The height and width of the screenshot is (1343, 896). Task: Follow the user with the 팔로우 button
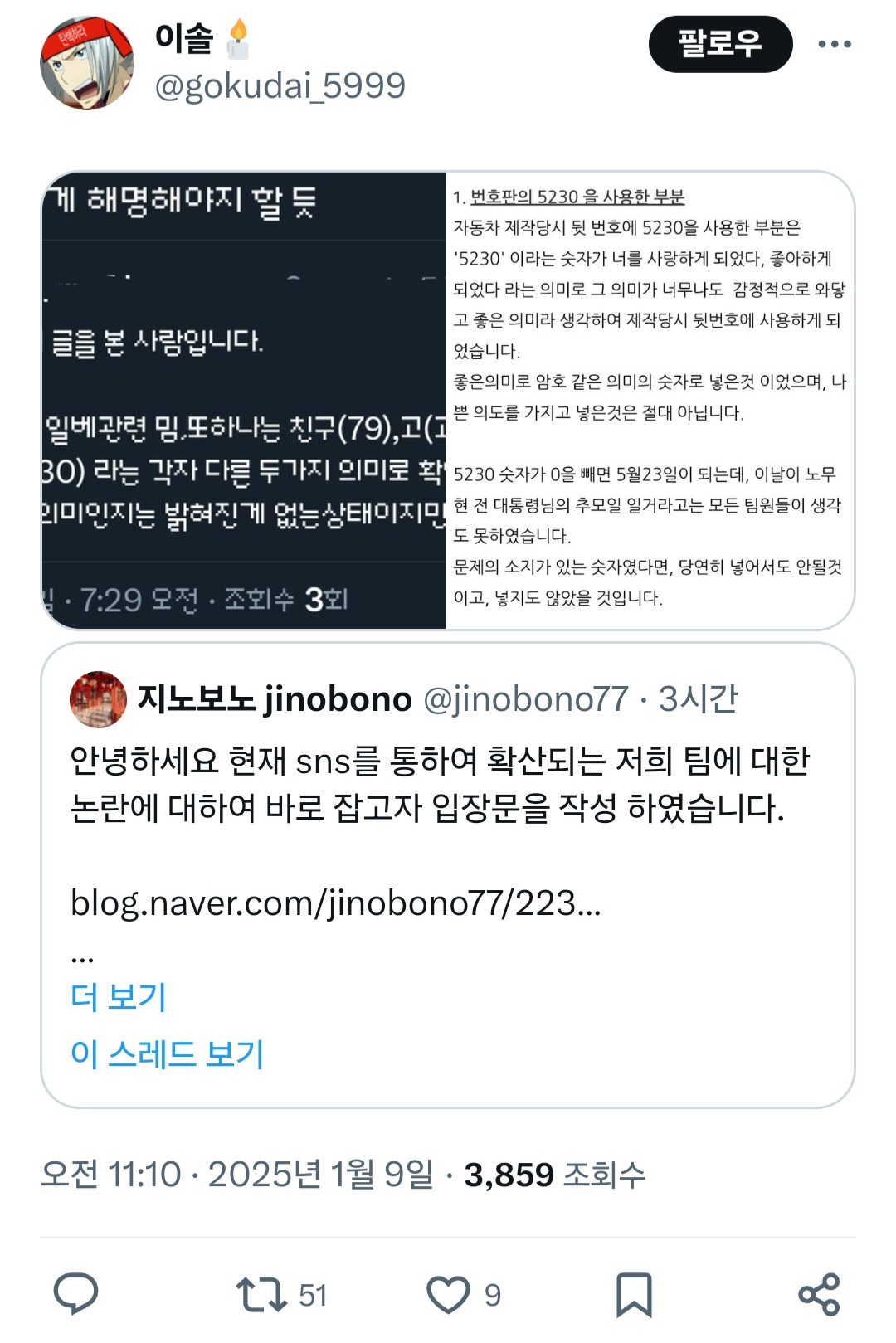coord(720,44)
